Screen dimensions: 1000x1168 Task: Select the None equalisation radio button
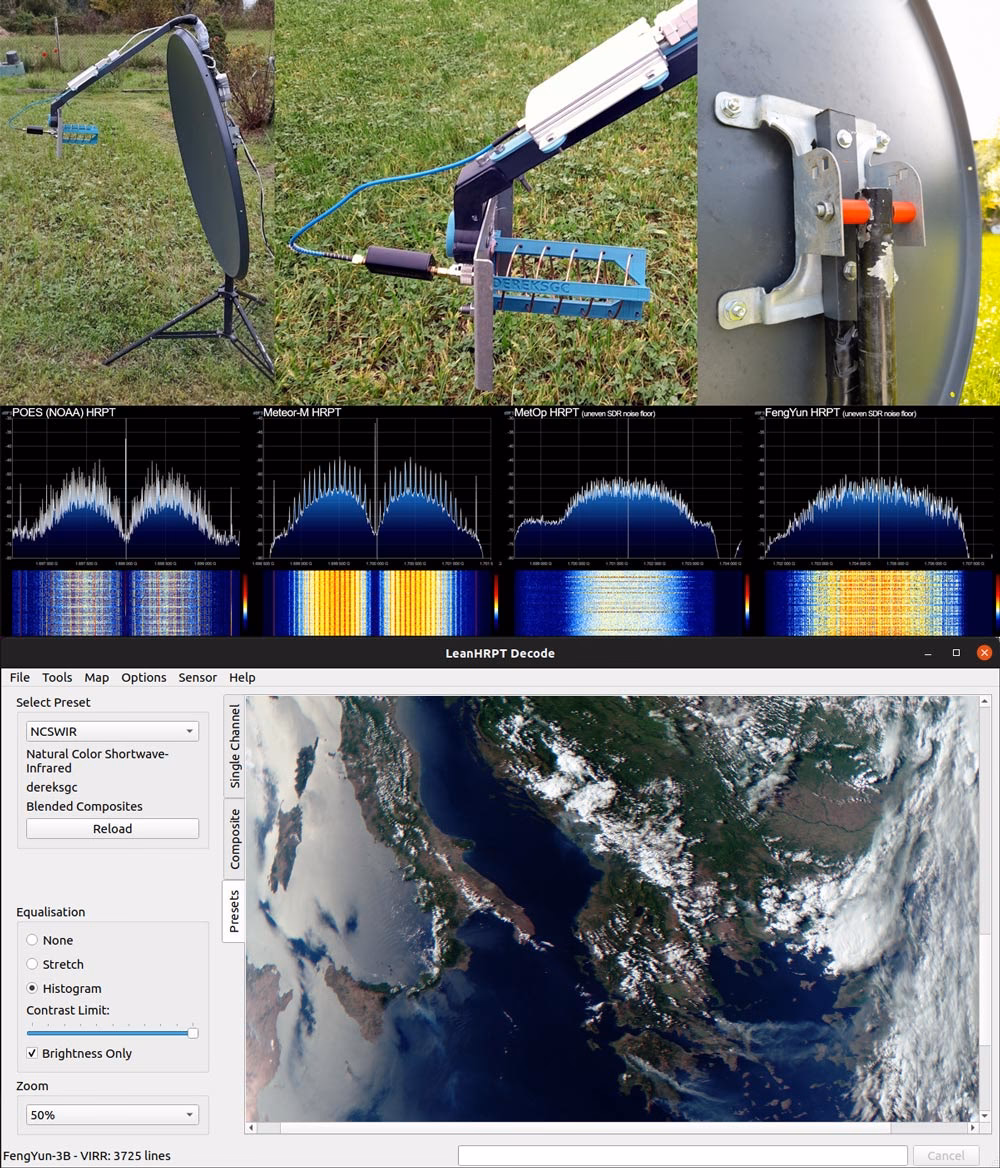click(31, 940)
